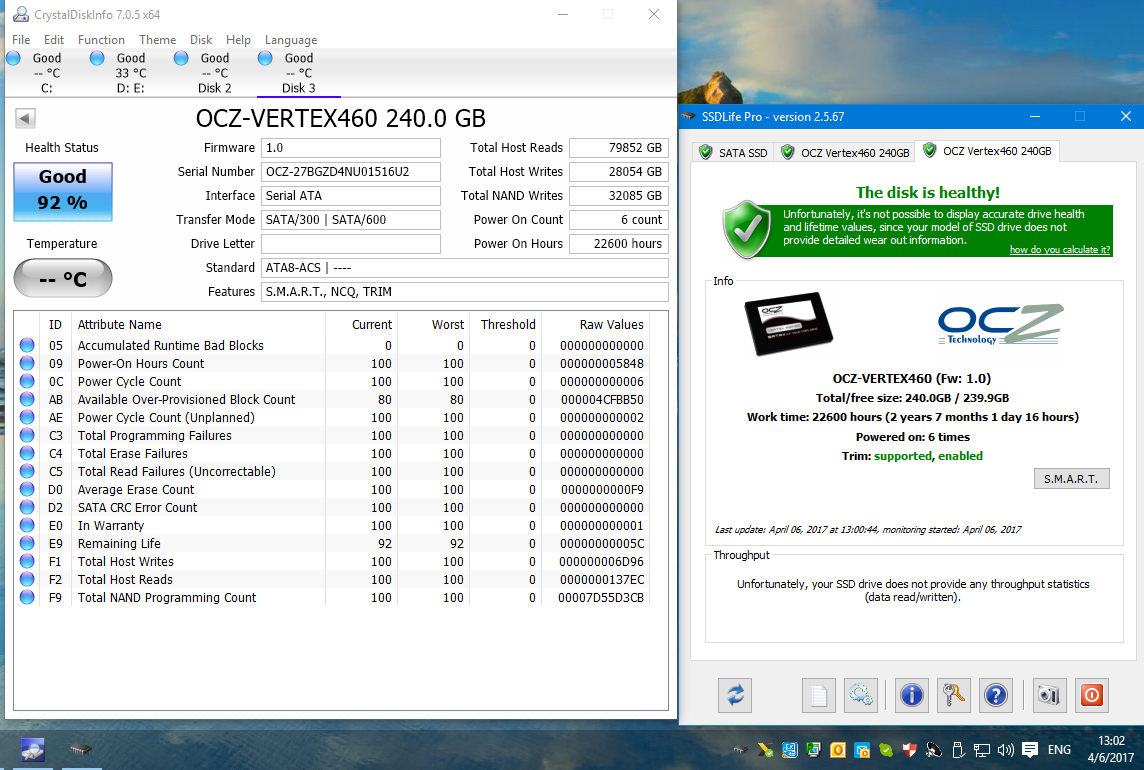
Task: Click the 'how do you calculate it?' link
Action: [x=1059, y=250]
